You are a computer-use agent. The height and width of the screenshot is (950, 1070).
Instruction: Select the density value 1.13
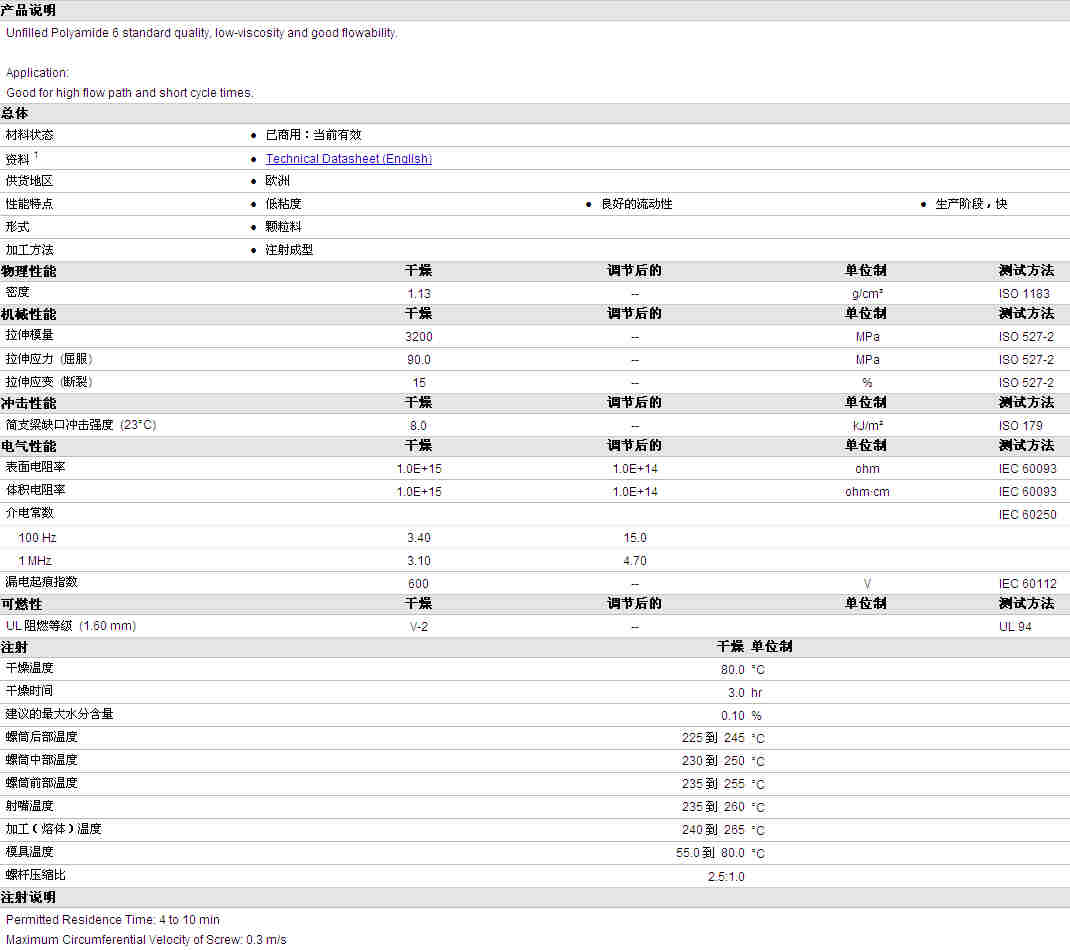click(x=419, y=294)
